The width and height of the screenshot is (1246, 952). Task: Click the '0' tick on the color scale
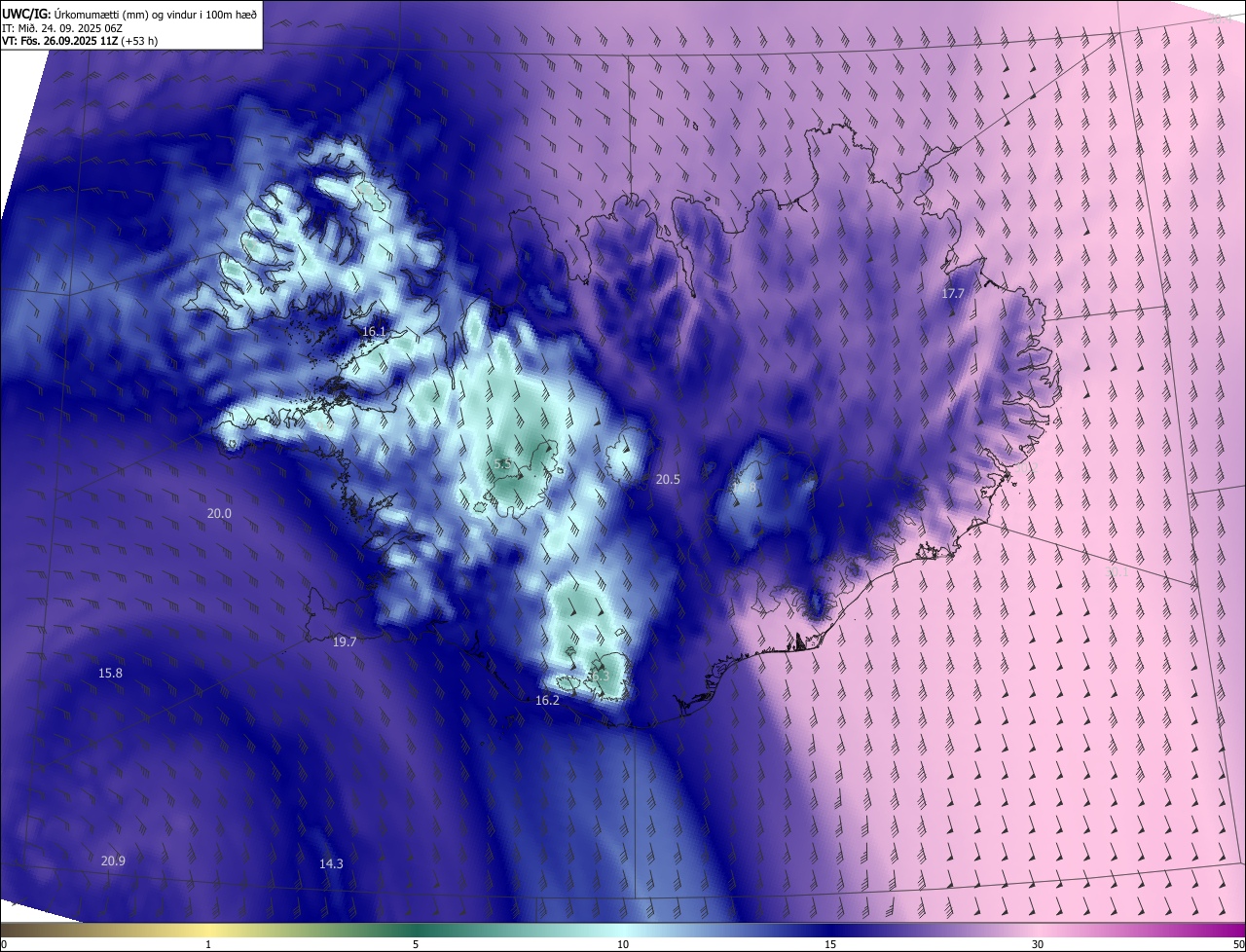coord(4,944)
